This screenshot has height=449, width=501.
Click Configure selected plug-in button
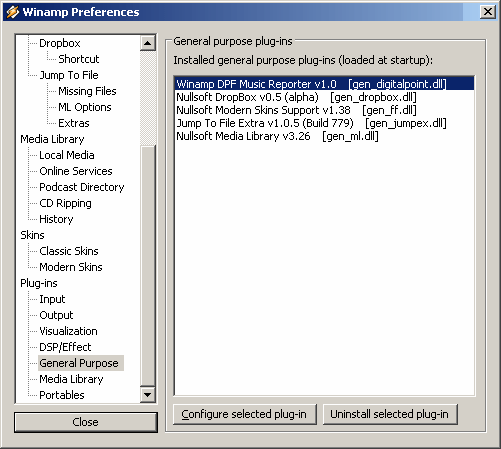coord(245,414)
